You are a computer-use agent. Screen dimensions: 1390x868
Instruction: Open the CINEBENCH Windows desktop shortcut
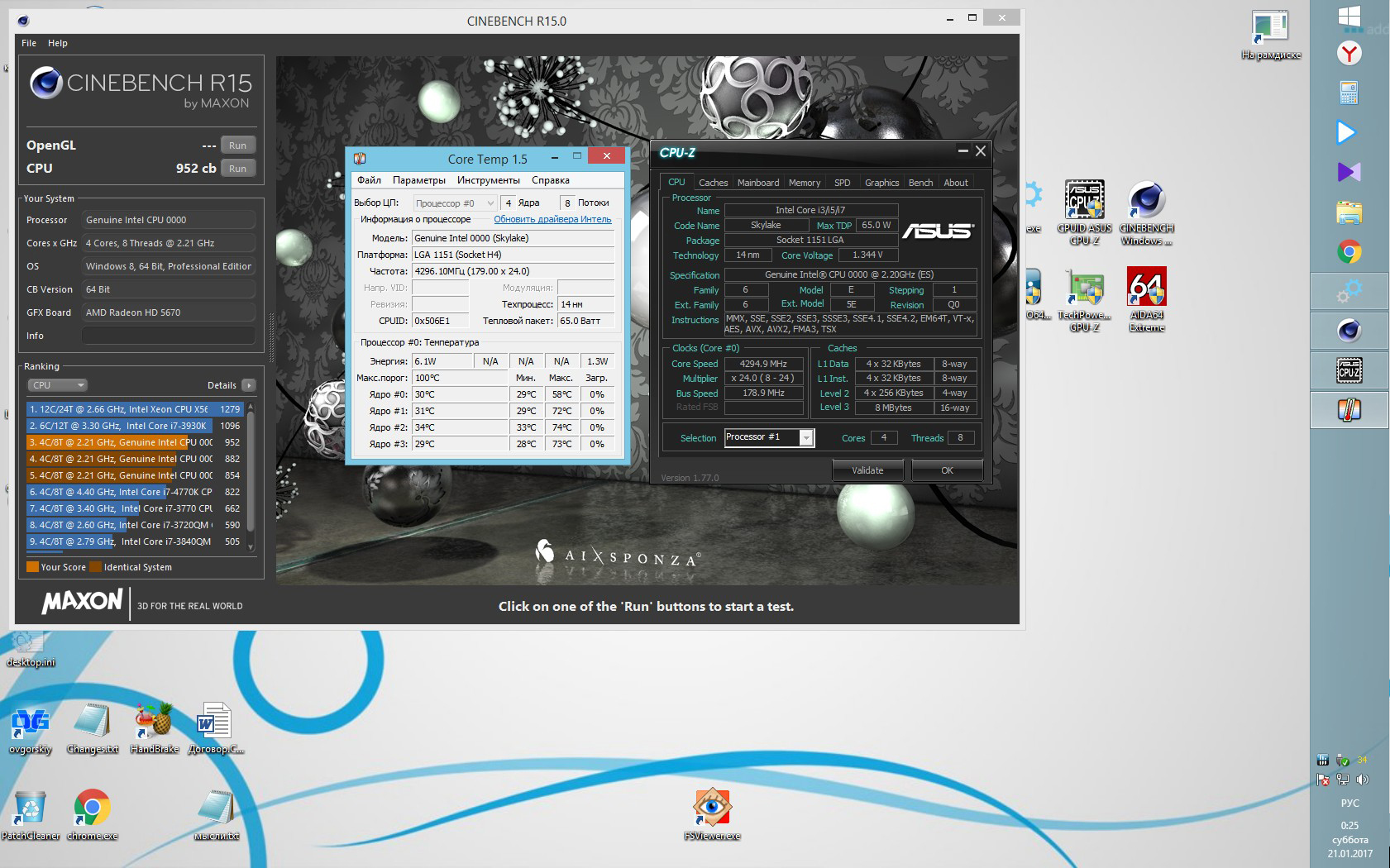click(1147, 212)
